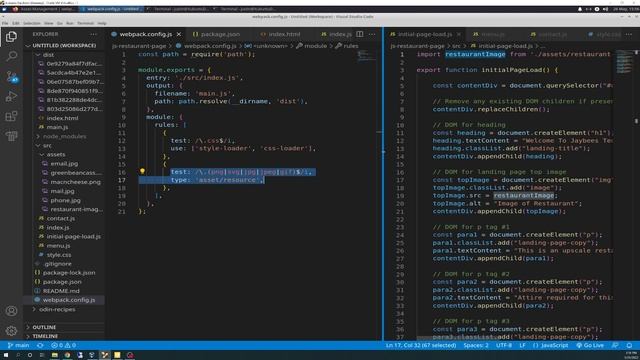Screen dimensions: 640x360
Task: Expand the node_modules folder
Action: [64, 136]
